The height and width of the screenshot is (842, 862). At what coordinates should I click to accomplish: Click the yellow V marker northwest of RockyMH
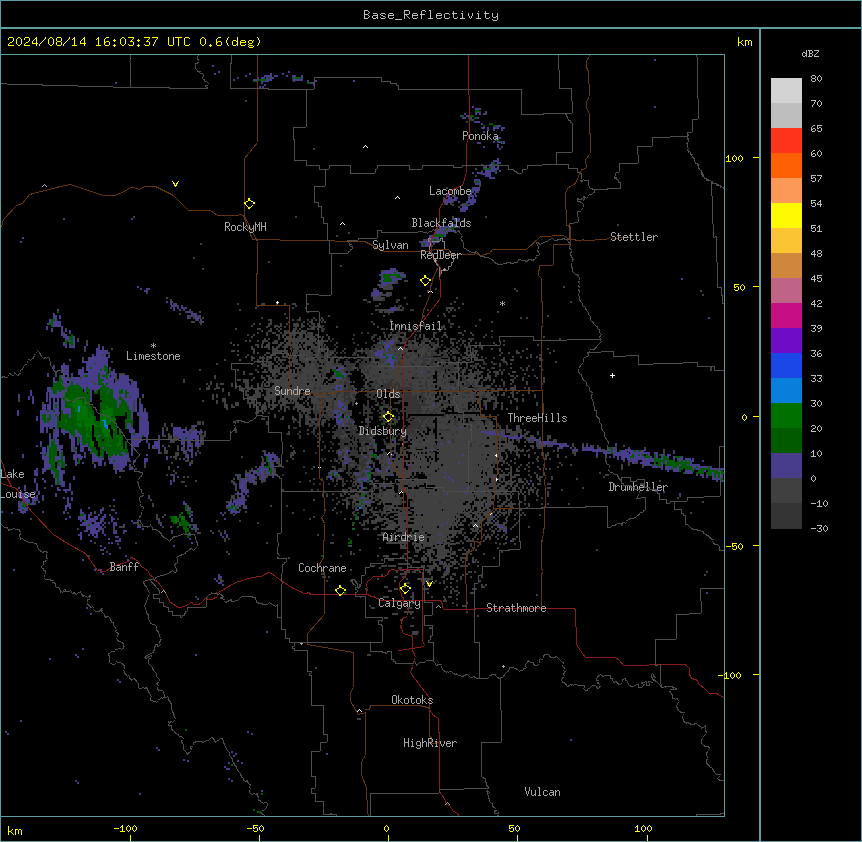(x=175, y=184)
